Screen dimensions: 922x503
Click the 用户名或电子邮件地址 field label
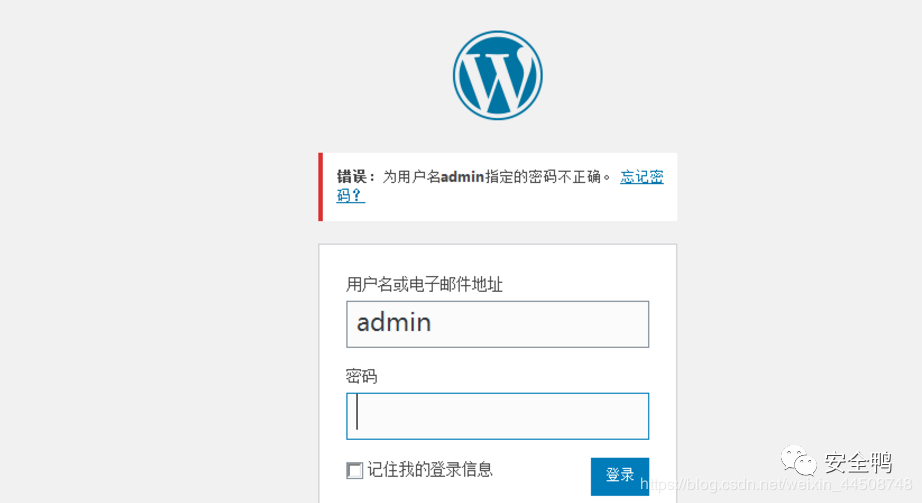[x=424, y=285]
